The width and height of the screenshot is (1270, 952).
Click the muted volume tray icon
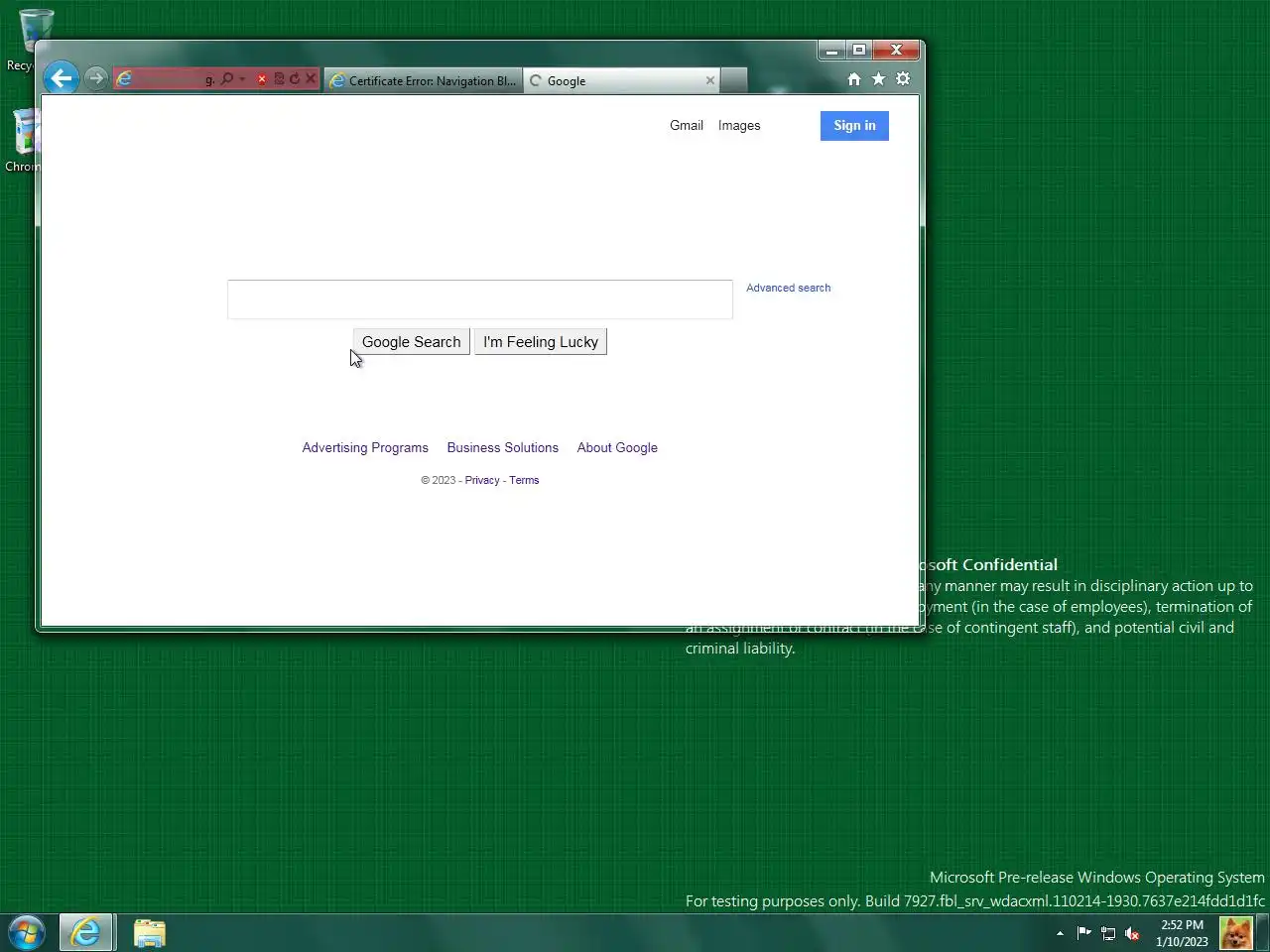(x=1132, y=933)
